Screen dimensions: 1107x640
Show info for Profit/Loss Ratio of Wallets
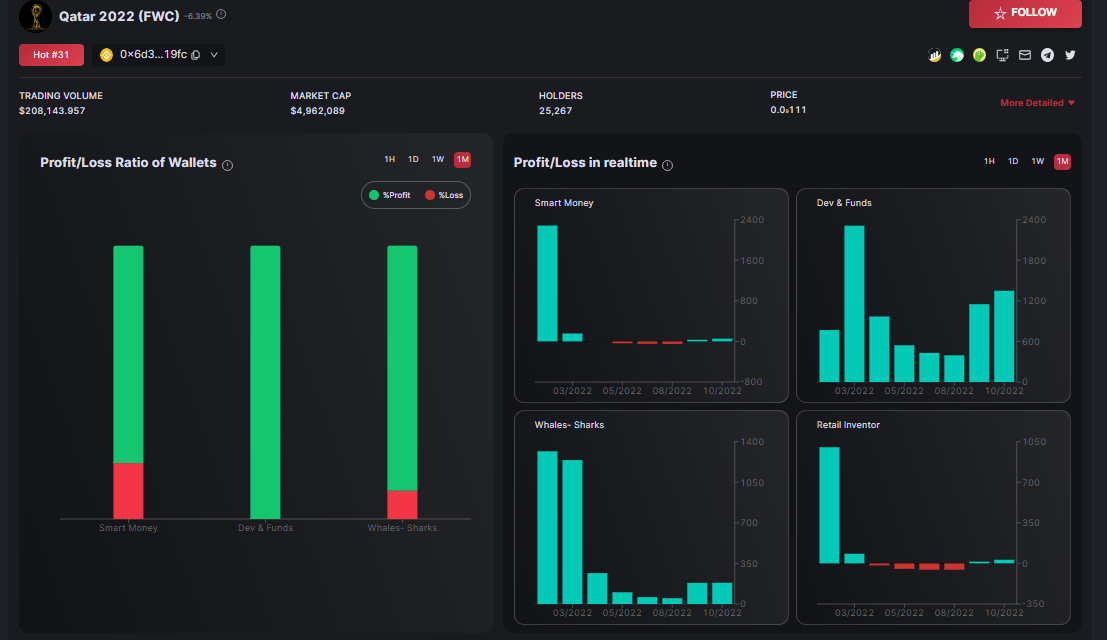pos(227,165)
